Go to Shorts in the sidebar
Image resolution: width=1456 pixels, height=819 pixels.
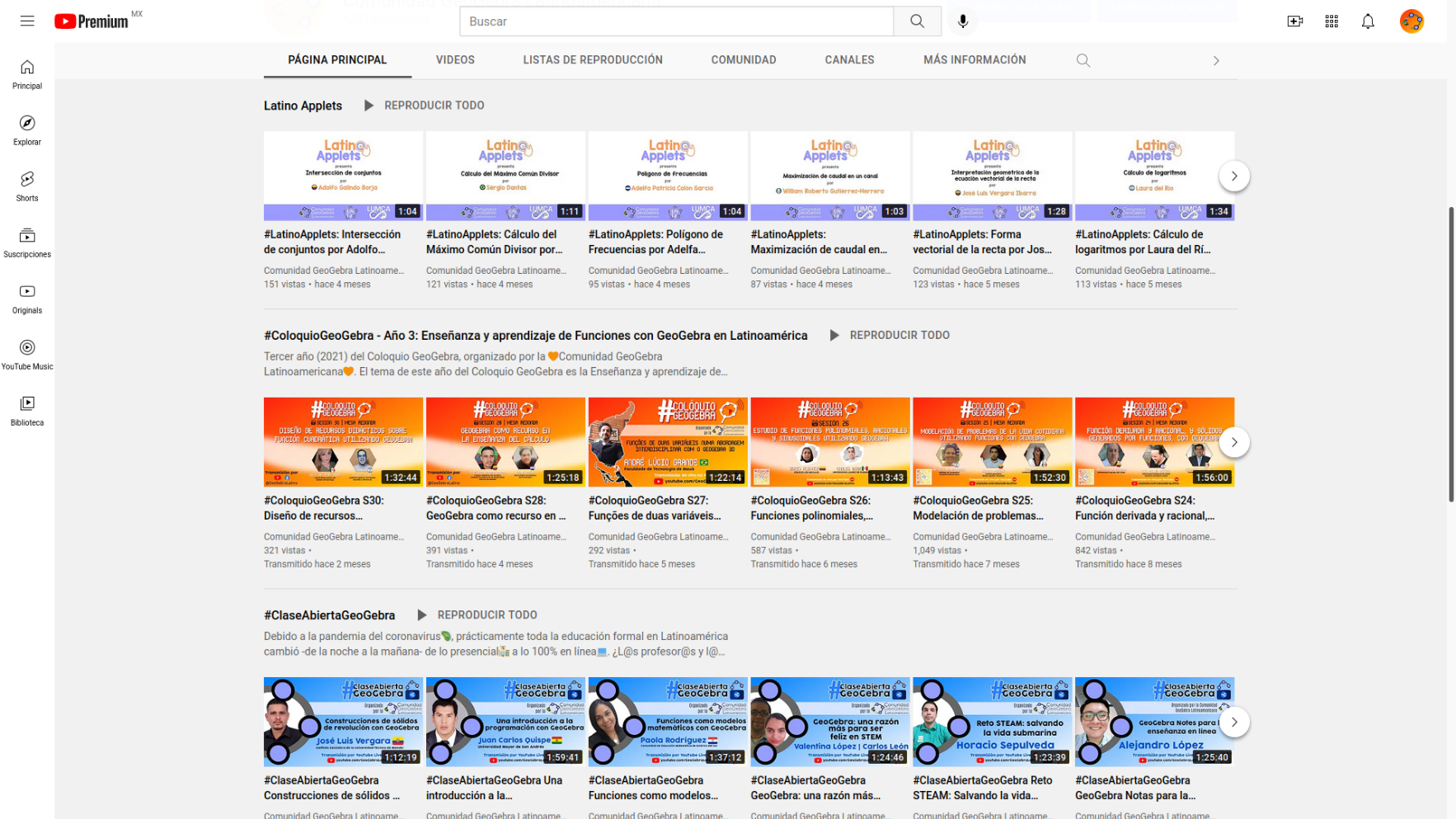coord(27,186)
